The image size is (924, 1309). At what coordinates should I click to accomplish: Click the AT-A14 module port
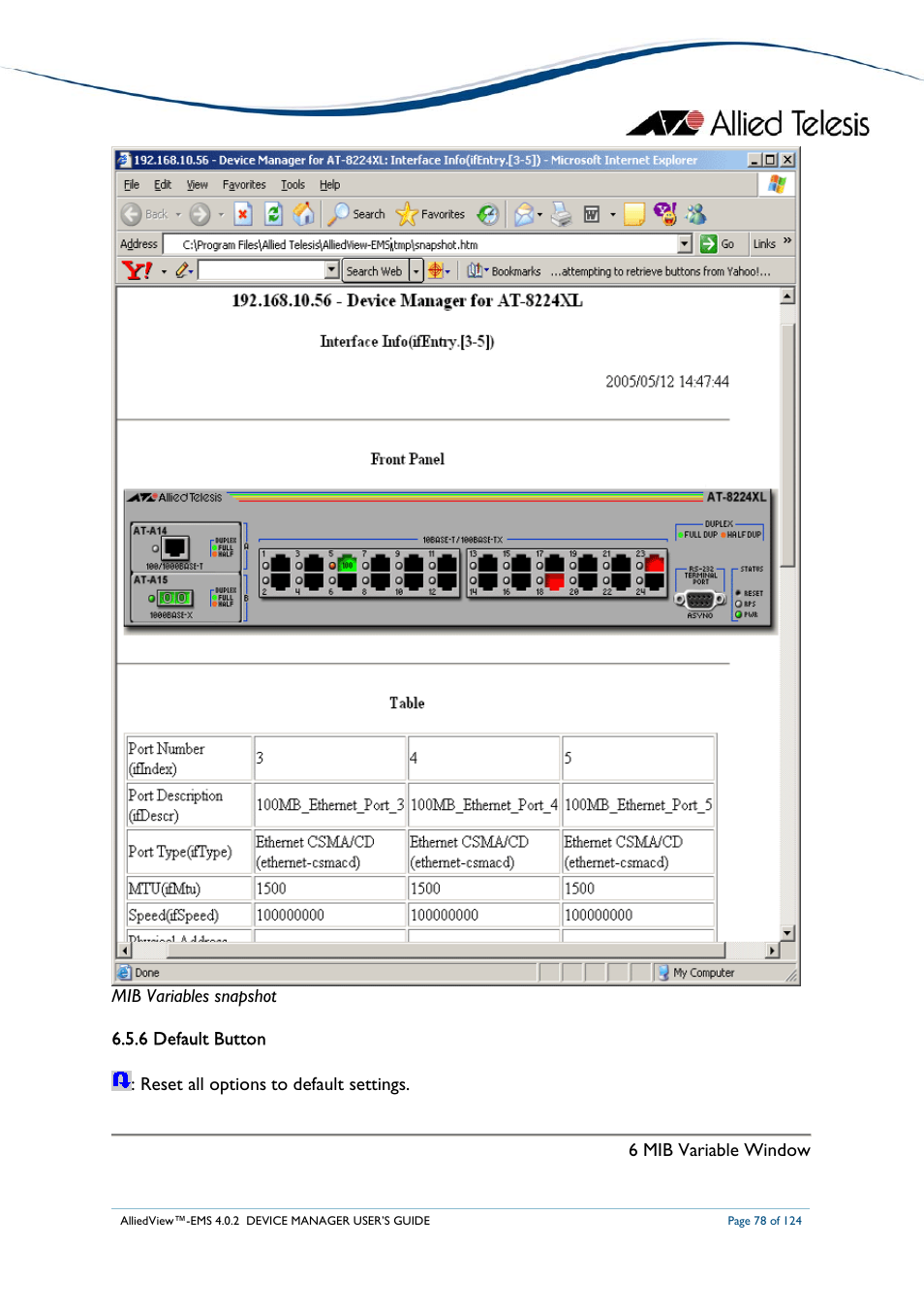[175, 549]
